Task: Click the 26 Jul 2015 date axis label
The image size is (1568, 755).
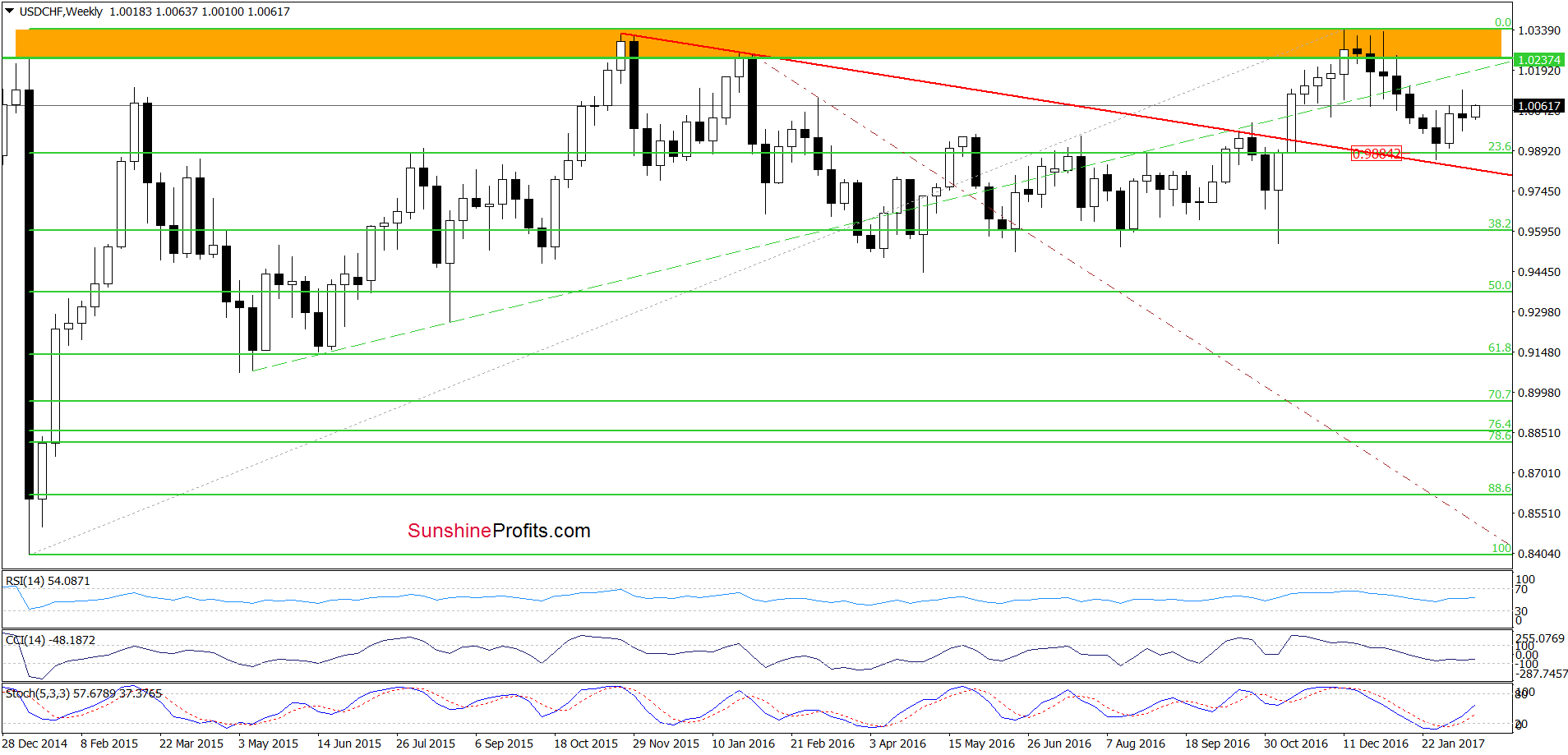Action: click(x=426, y=743)
